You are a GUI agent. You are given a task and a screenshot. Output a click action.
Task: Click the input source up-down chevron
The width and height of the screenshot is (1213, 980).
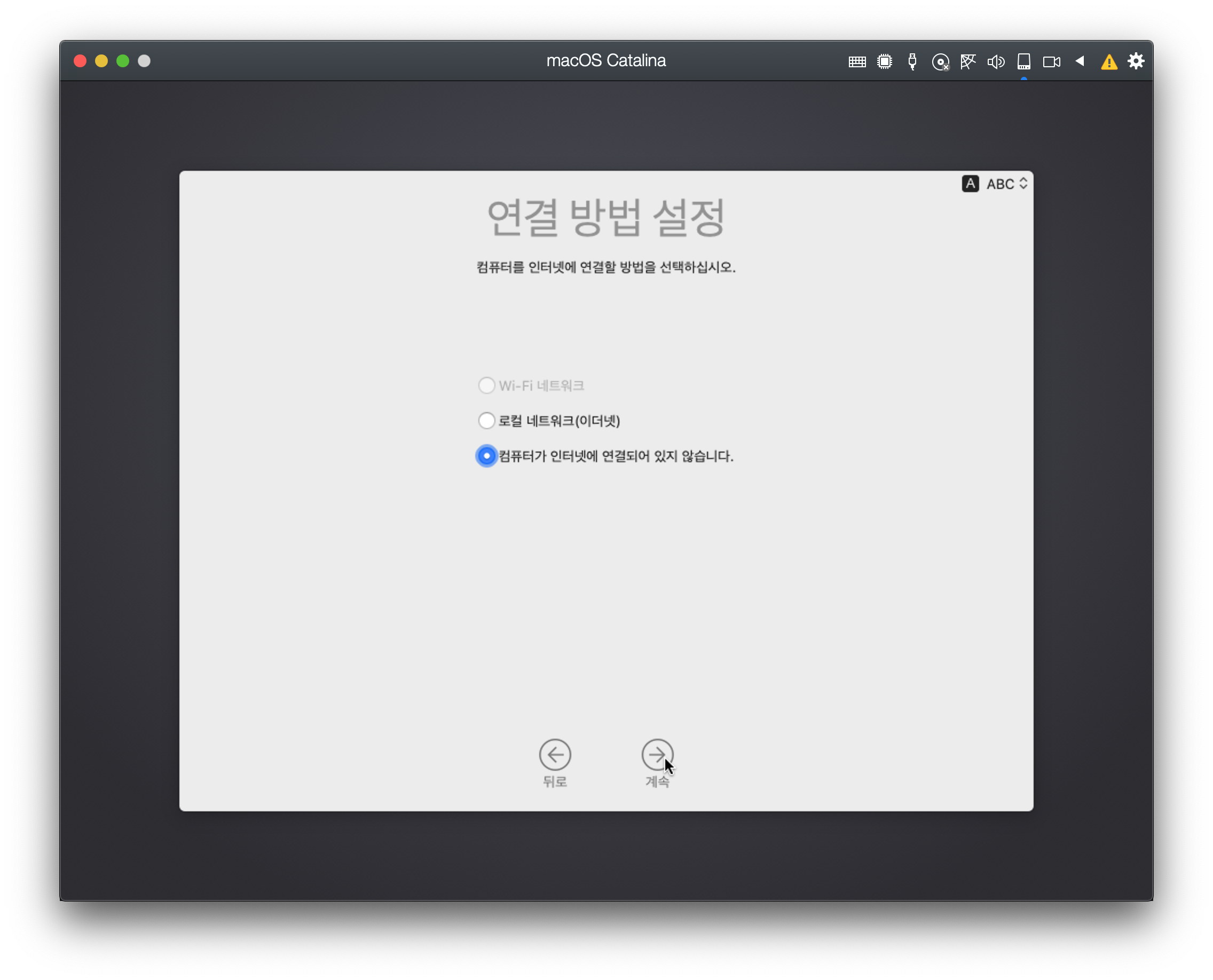[1023, 184]
